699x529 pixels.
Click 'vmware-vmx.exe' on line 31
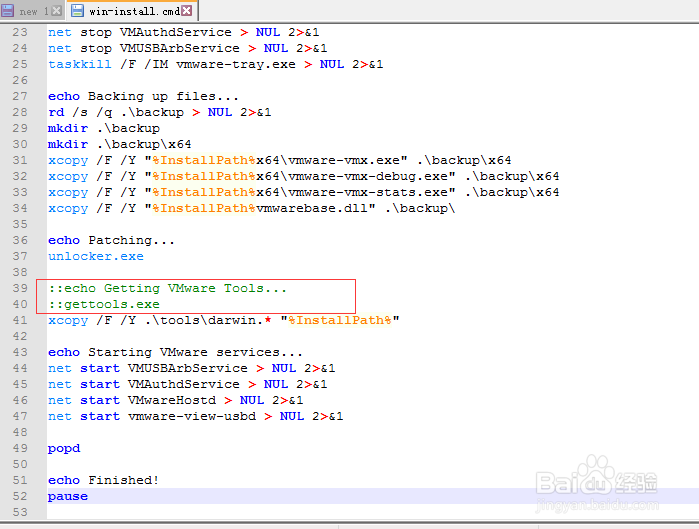click(x=344, y=160)
